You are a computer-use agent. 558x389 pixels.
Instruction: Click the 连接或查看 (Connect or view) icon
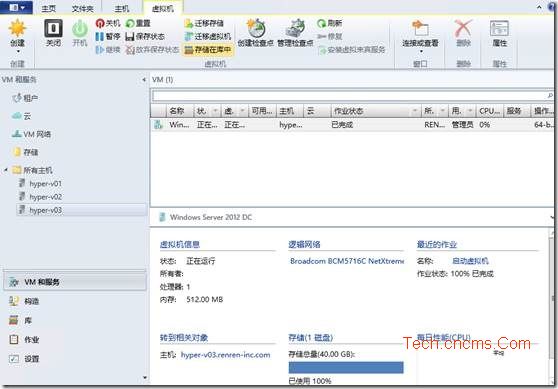[x=420, y=28]
